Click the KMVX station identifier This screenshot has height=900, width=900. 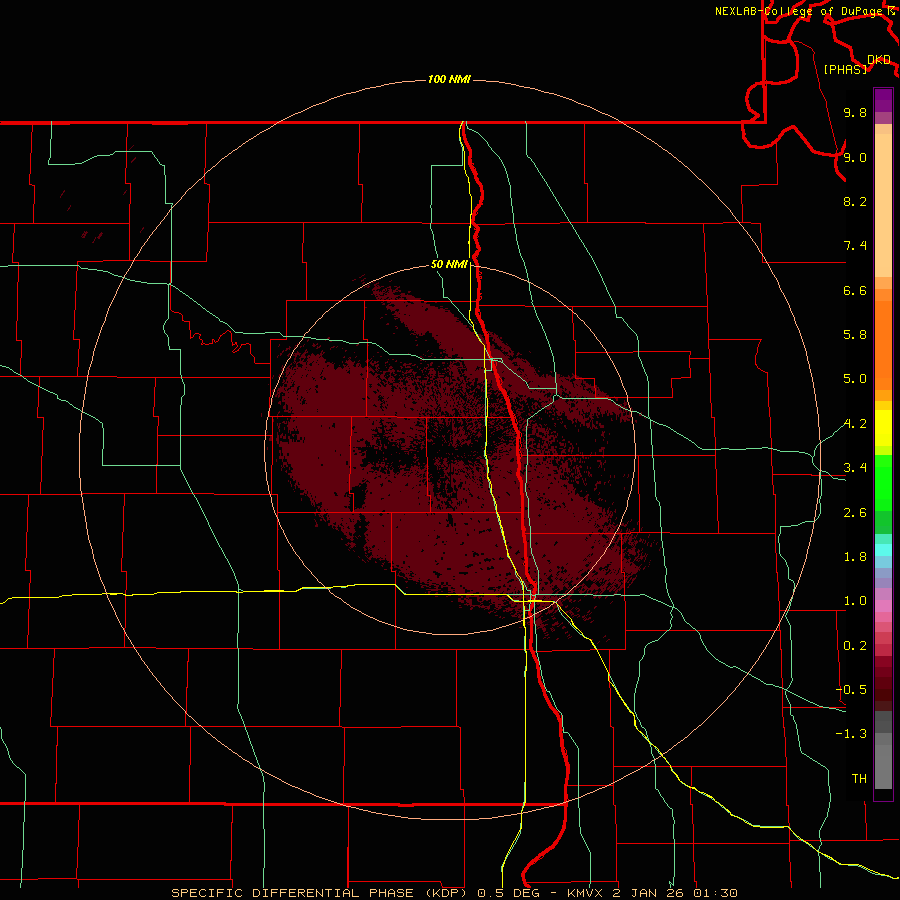(586, 893)
